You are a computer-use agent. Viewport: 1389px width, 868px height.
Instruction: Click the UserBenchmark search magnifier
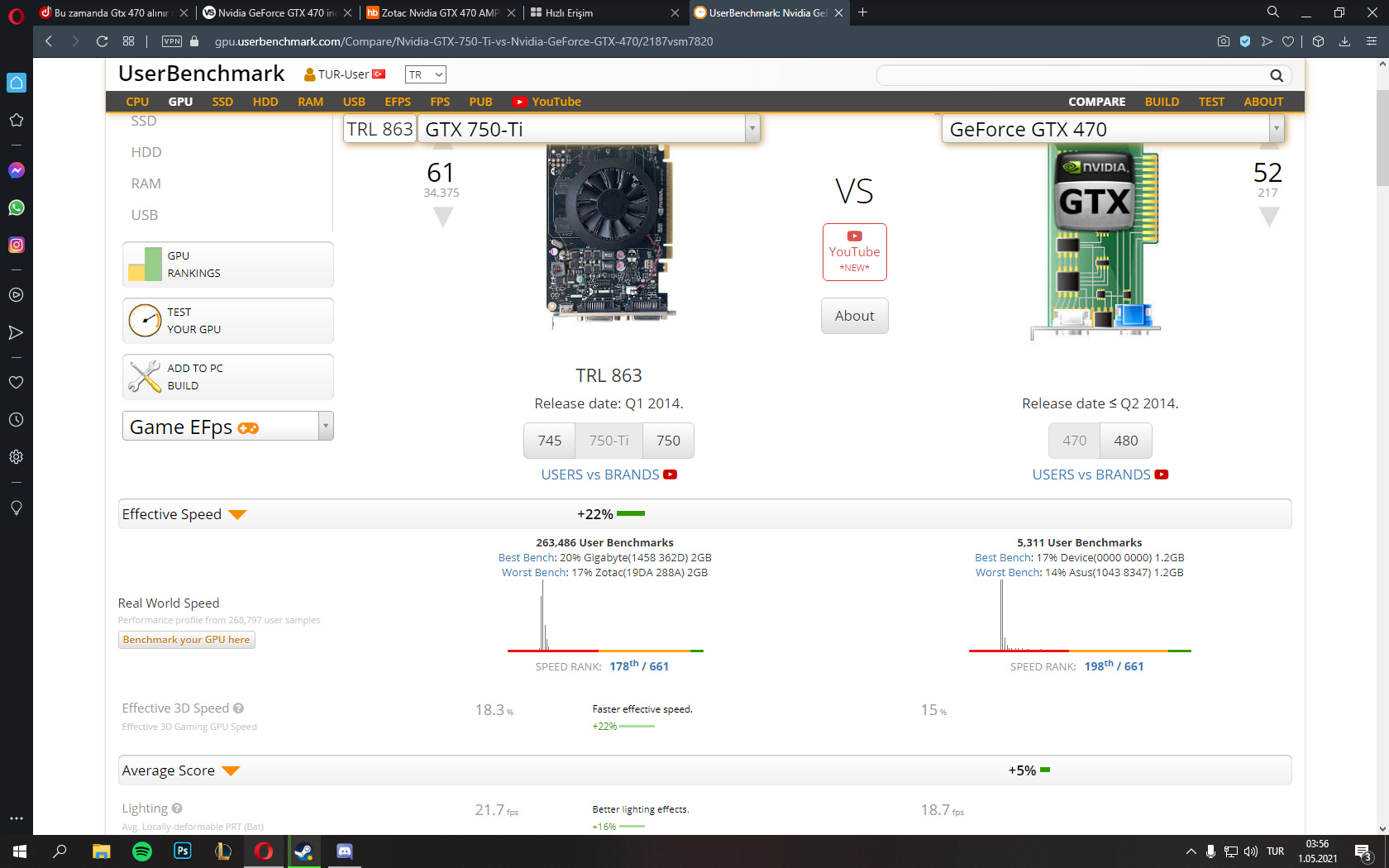click(1277, 76)
